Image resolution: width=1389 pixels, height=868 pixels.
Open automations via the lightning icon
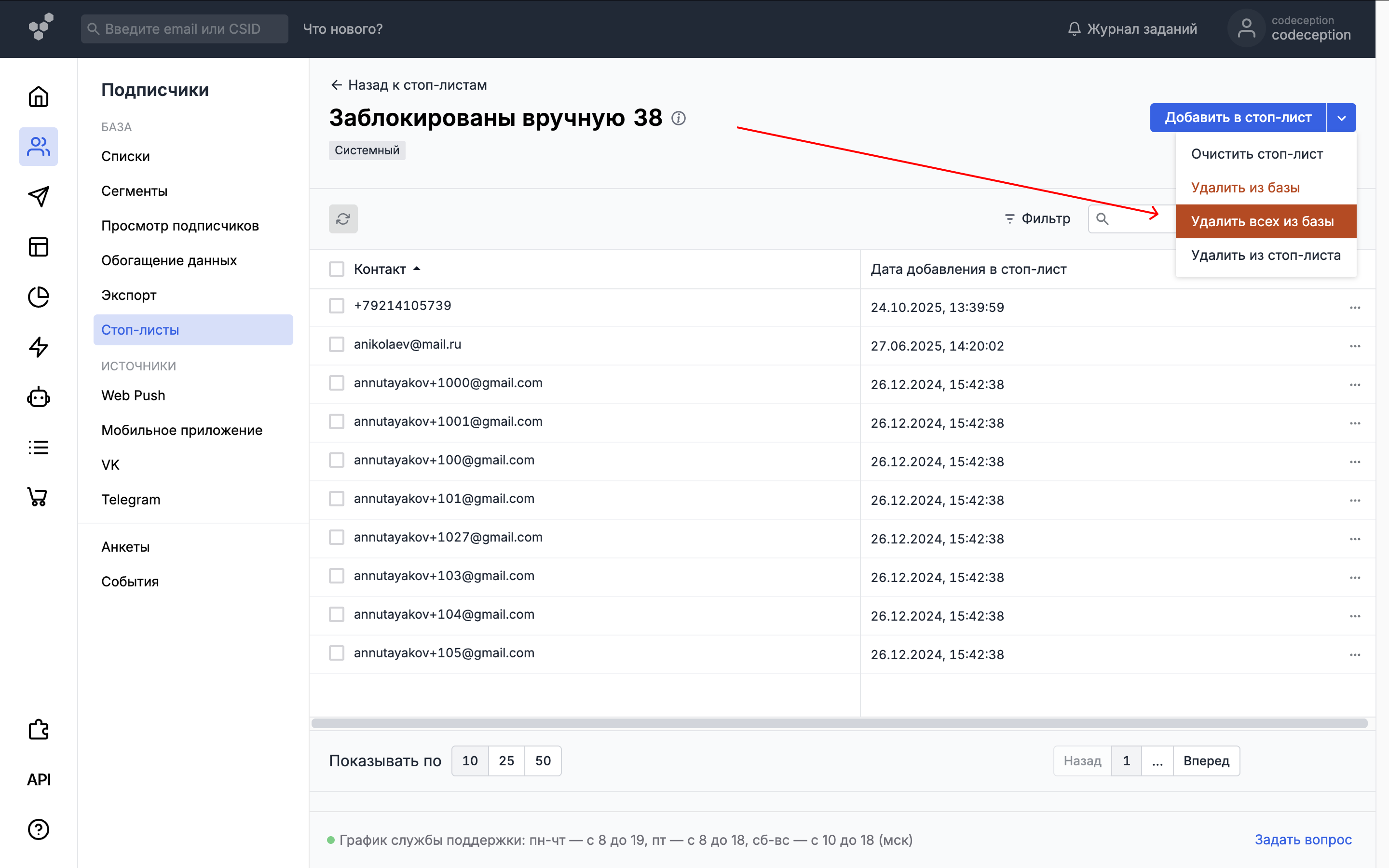38,347
